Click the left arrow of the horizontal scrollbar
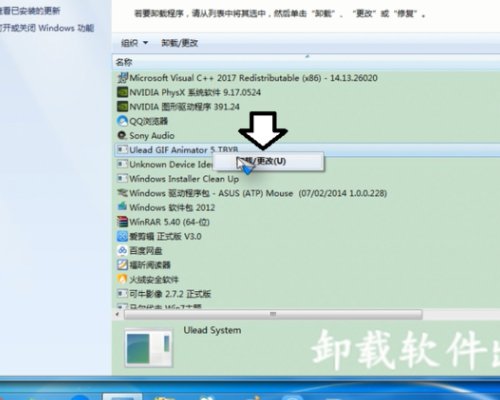 117,314
